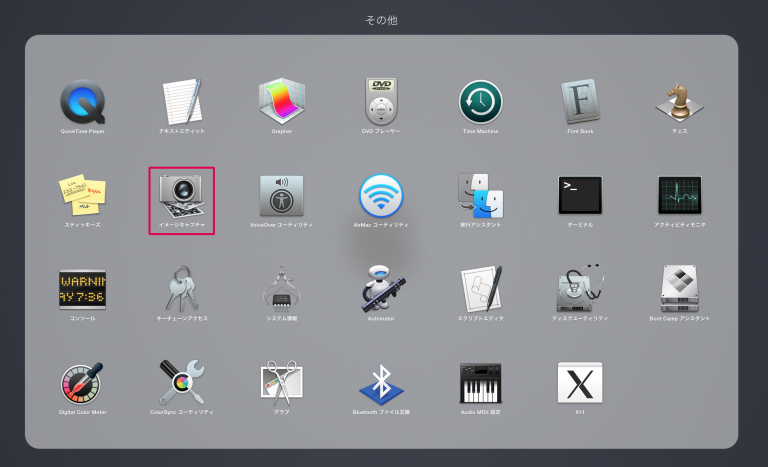Open the チェス chess app
Viewport: 768px width, 467px height.
[x=679, y=102]
